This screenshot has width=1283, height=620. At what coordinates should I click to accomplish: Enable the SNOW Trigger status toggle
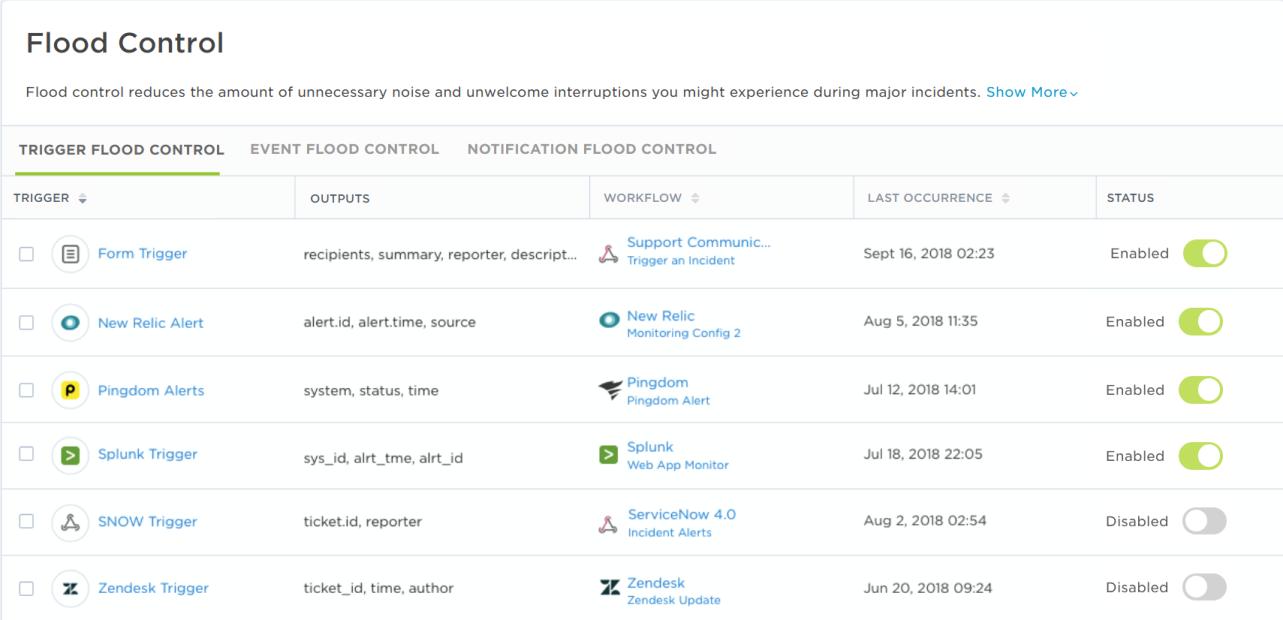1204,521
